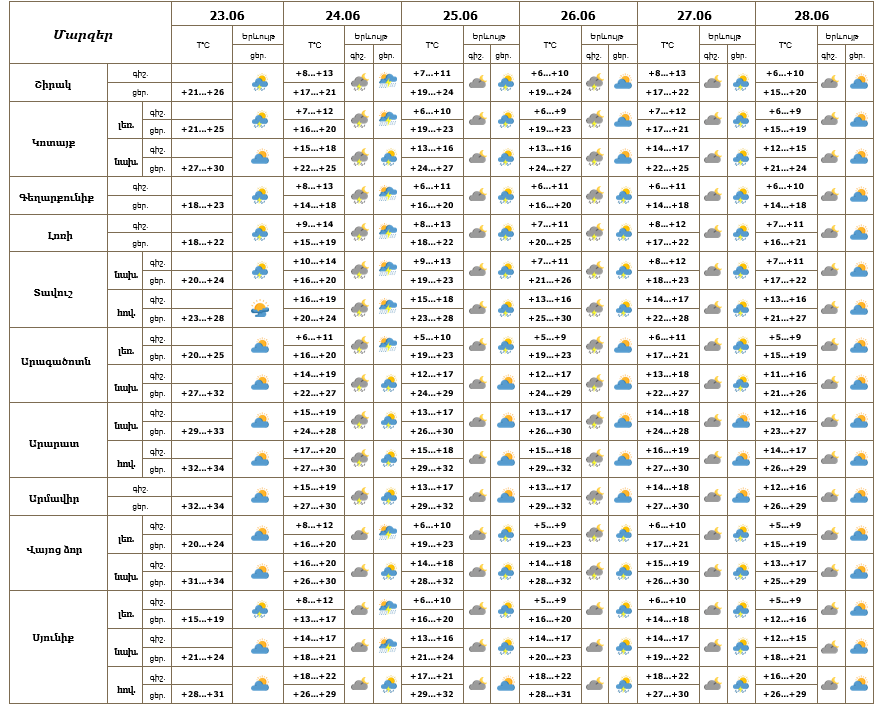Click Արագածոտն լեռ. 25.06 night temperature +5...+10
This screenshot has height=707, width=880.
click(432, 337)
